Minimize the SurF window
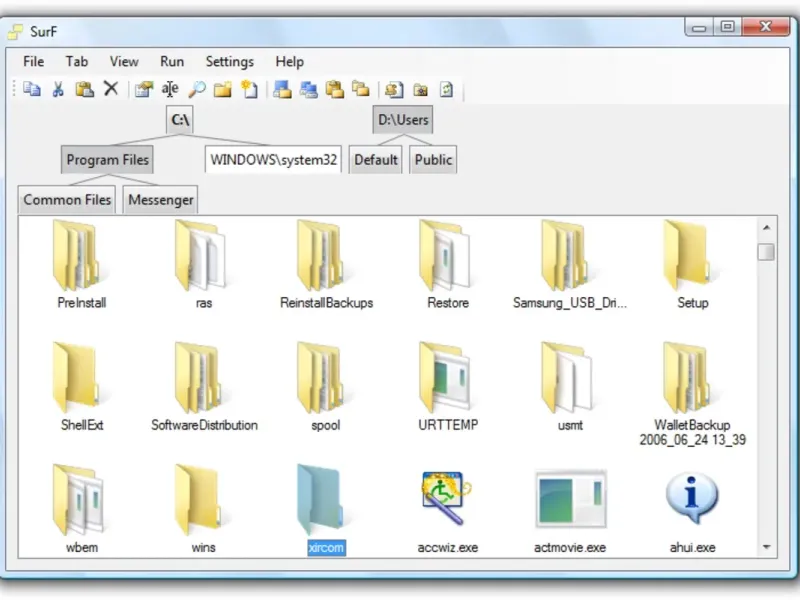 699,28
